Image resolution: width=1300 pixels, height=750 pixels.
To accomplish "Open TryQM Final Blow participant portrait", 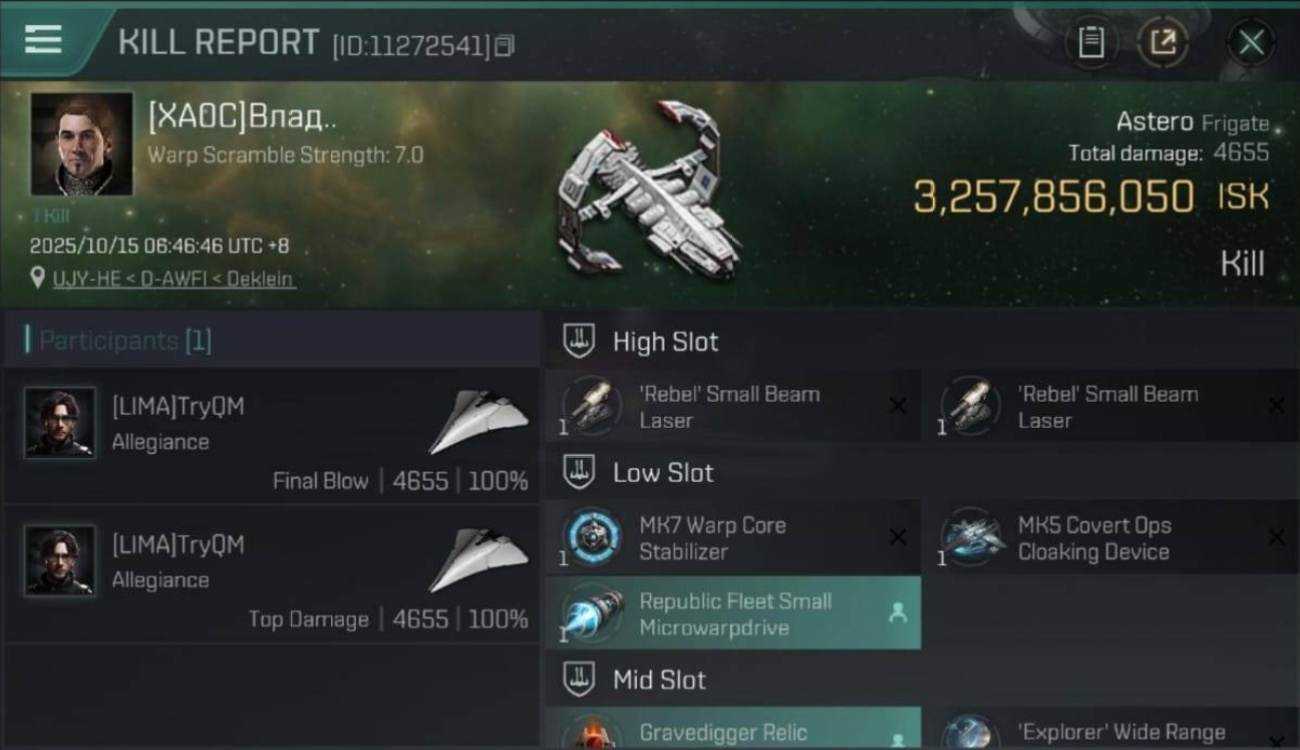I will (60, 423).
